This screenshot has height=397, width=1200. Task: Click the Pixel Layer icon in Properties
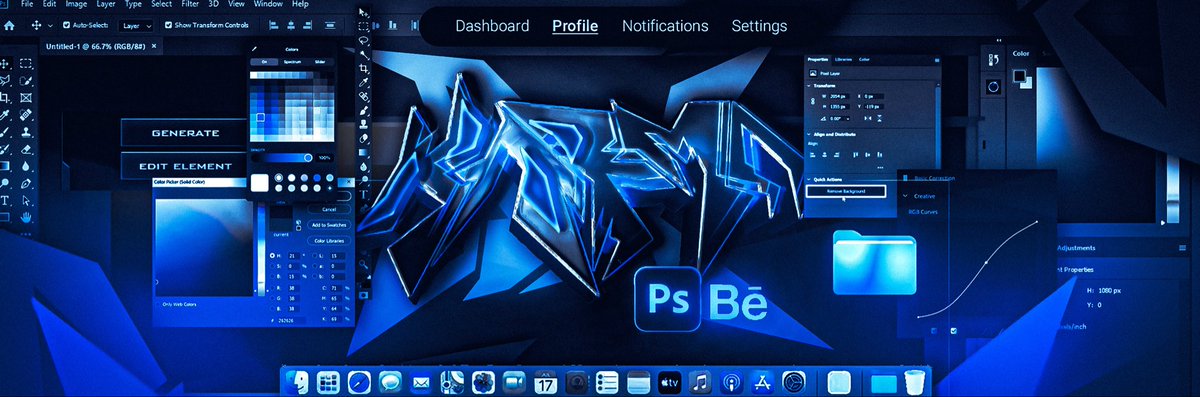pos(812,73)
